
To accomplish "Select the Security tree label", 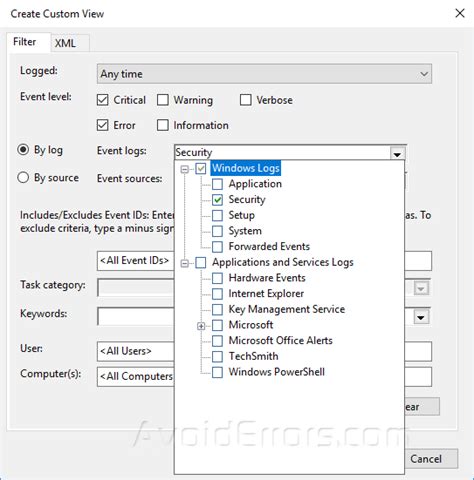I will pyautogui.click(x=247, y=199).
